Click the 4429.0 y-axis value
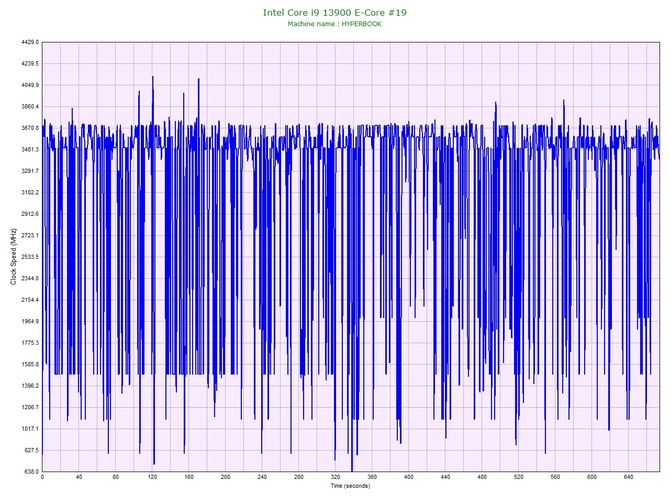Image resolution: width=670 pixels, height=503 pixels. click(x=30, y=42)
